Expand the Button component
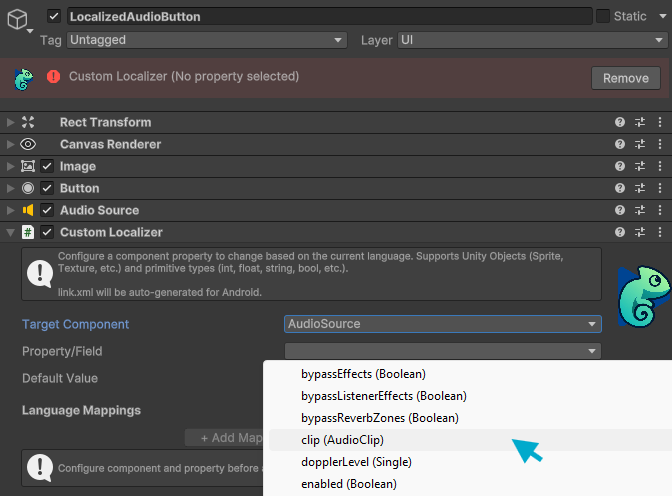The height and width of the screenshot is (496, 672). pos(10,188)
